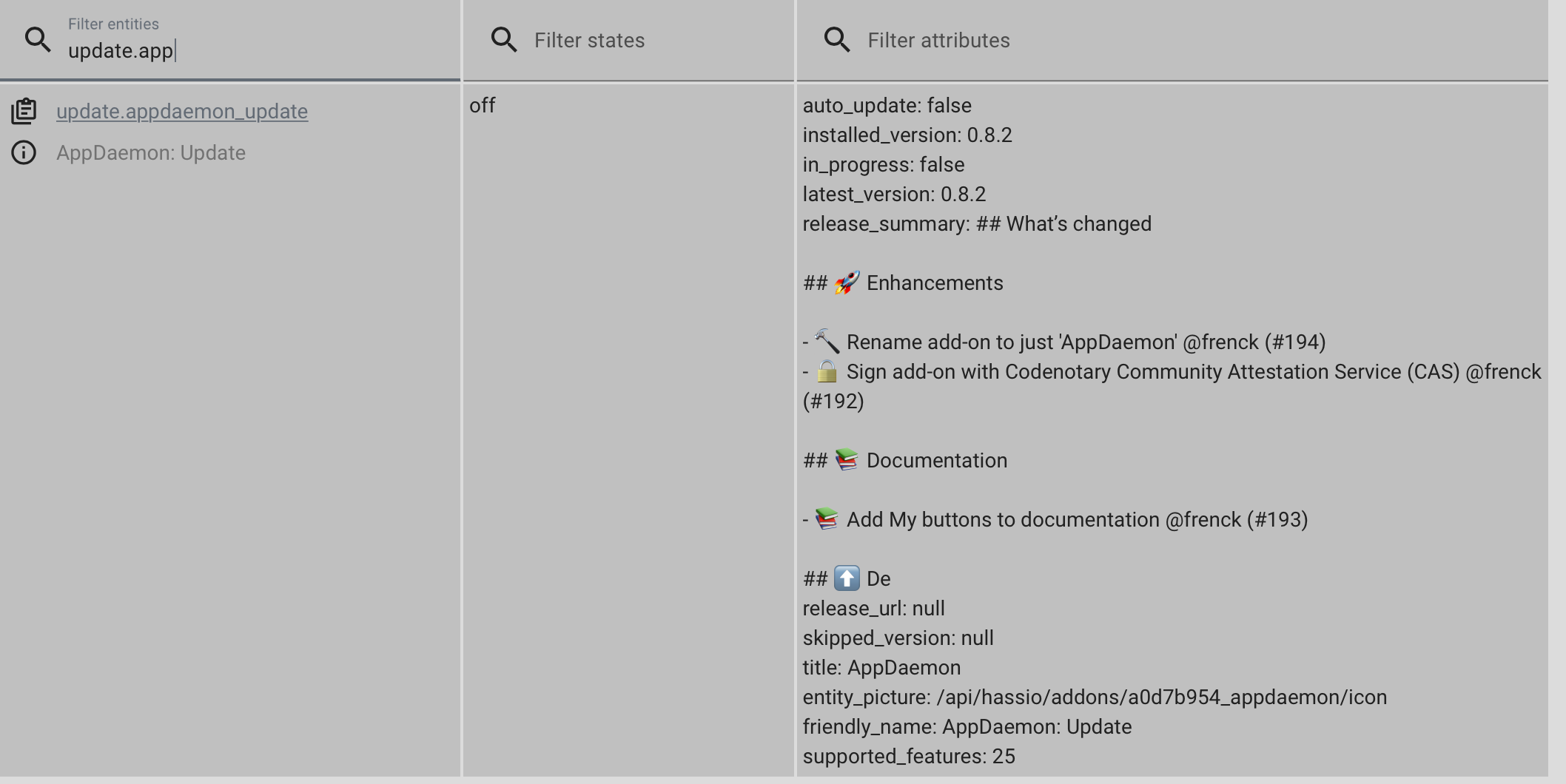Click the blue up-arrow emoji near De
The height and width of the screenshot is (784, 1566).
847,578
